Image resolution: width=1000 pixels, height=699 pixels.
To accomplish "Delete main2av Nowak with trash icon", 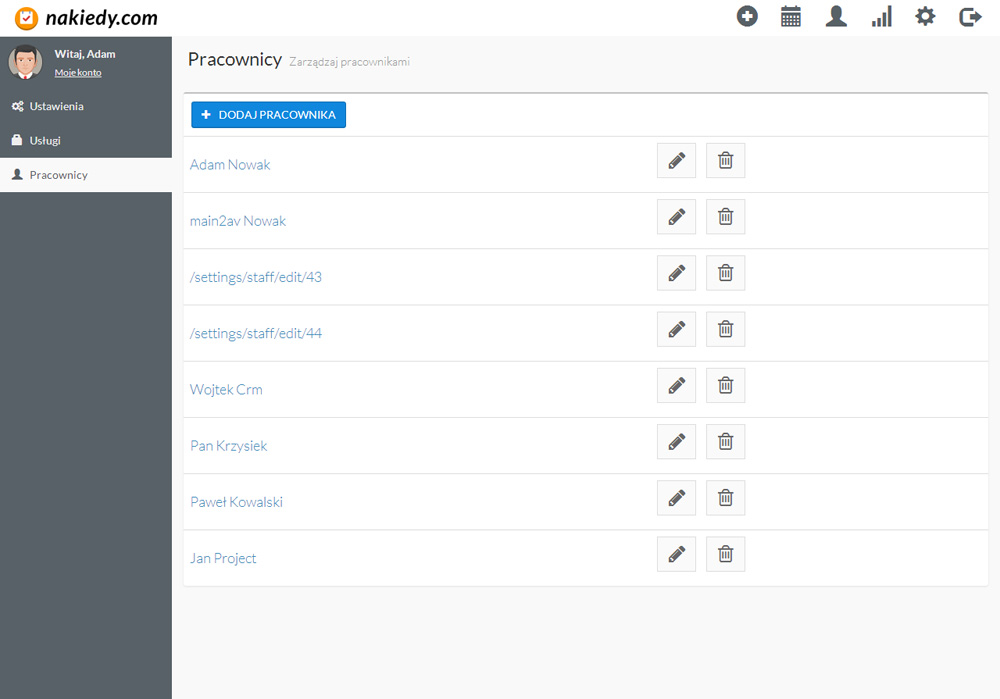I will [x=726, y=217].
